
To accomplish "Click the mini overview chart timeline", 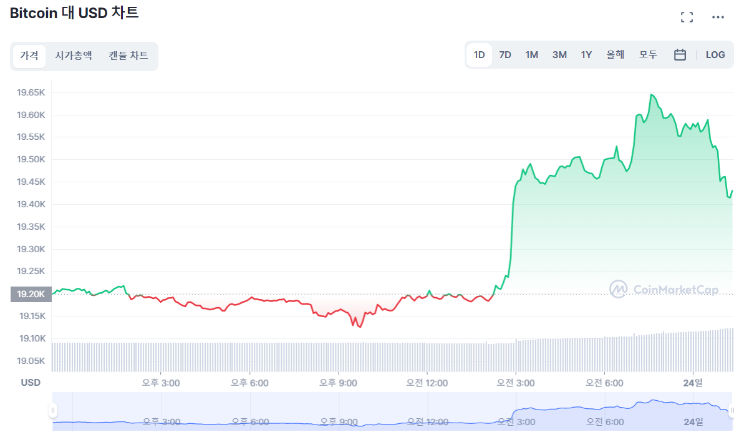I will point(390,412).
